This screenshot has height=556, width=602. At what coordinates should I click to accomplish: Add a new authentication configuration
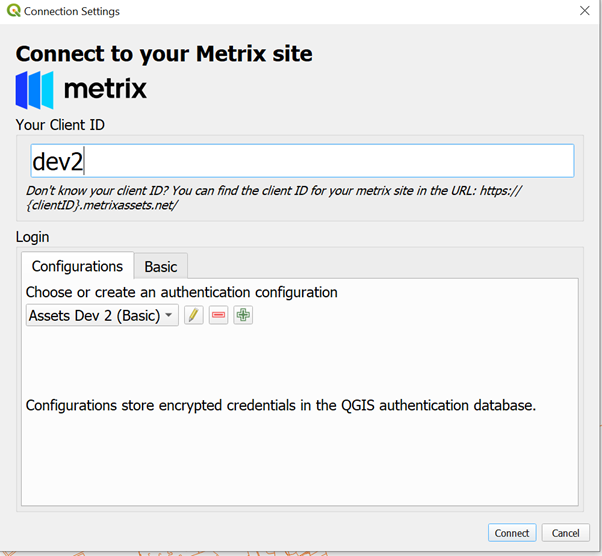[x=243, y=315]
